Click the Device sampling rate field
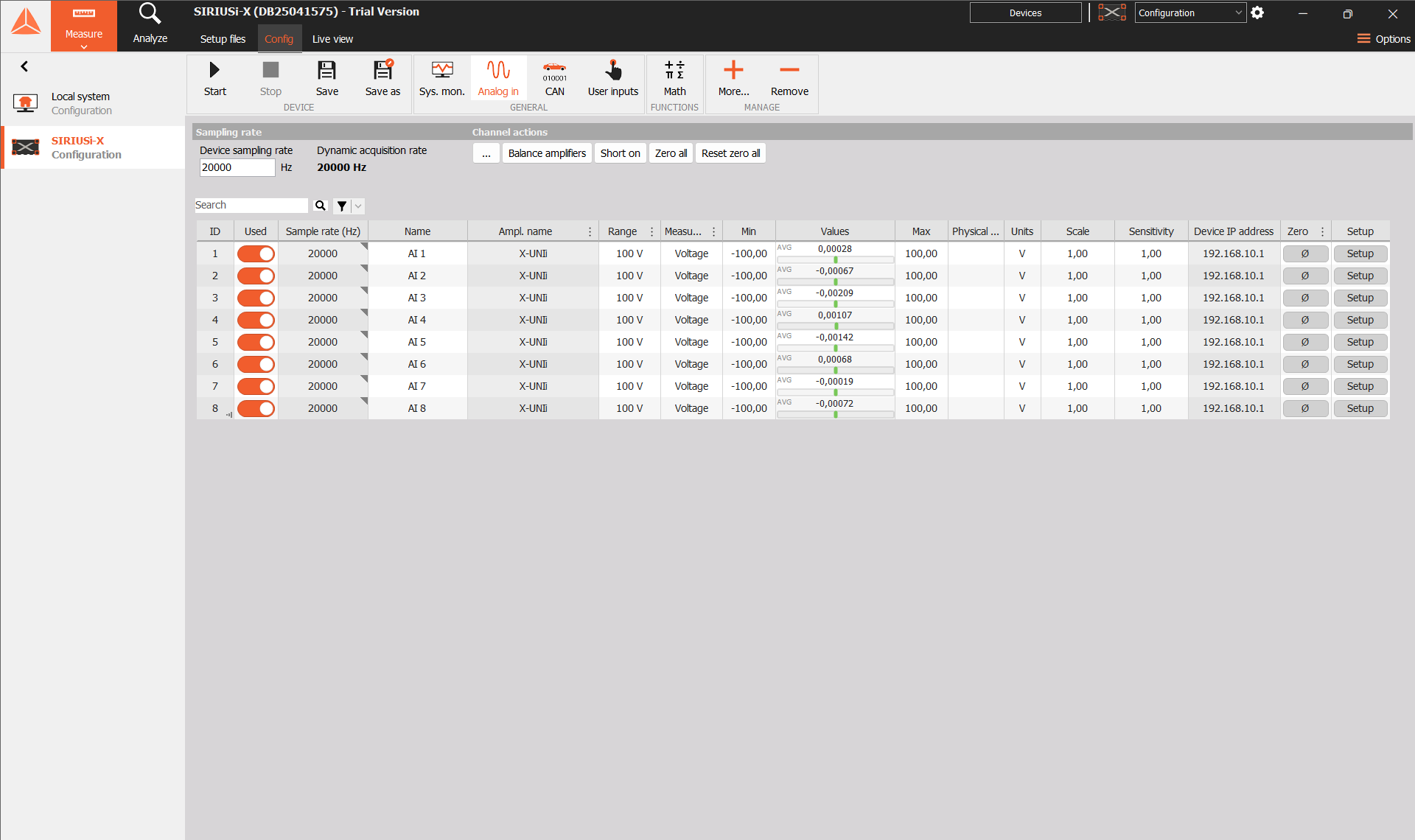Image resolution: width=1415 pixels, height=840 pixels. (x=237, y=167)
